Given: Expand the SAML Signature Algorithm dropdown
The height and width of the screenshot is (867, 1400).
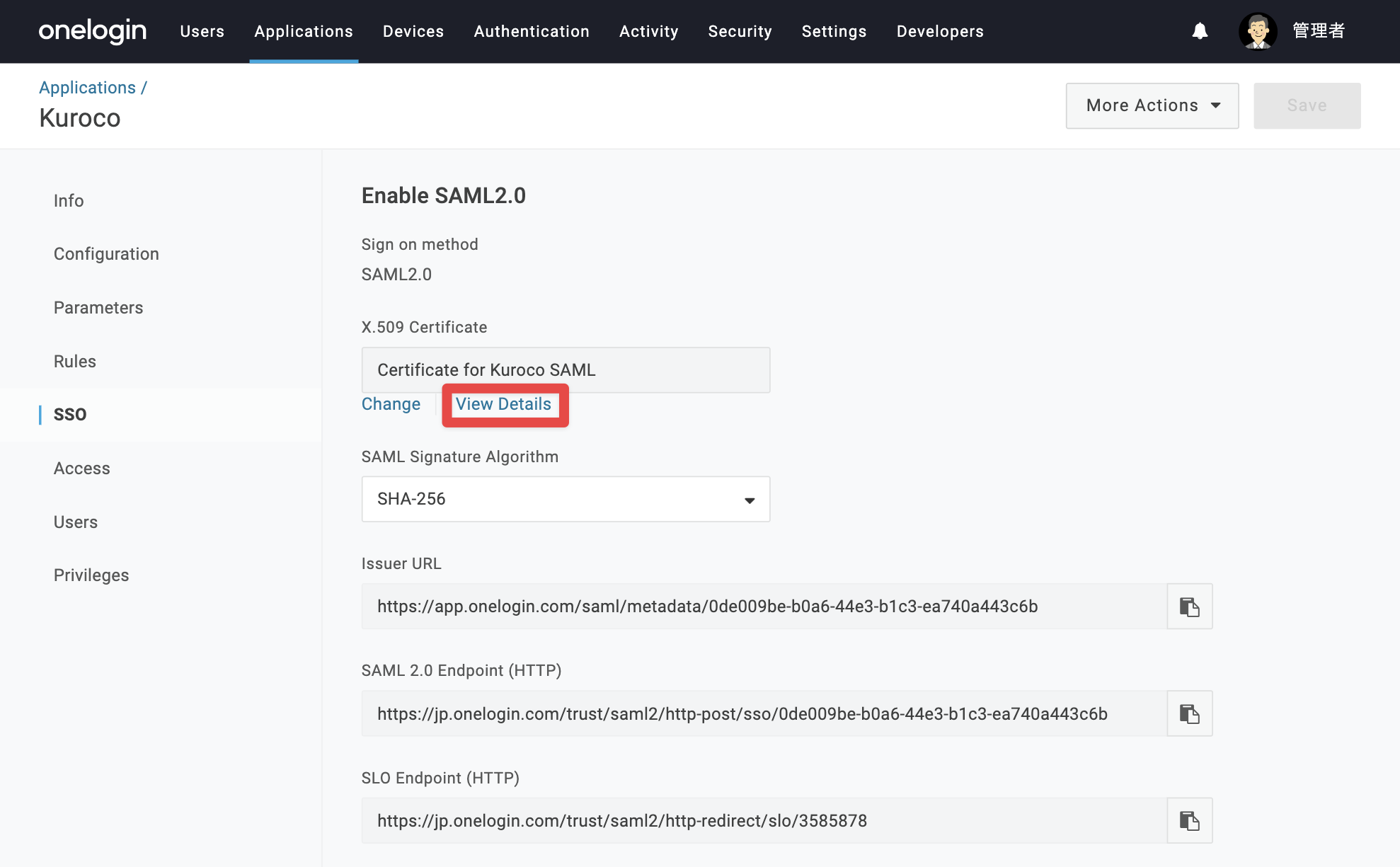Looking at the screenshot, I should (x=566, y=499).
